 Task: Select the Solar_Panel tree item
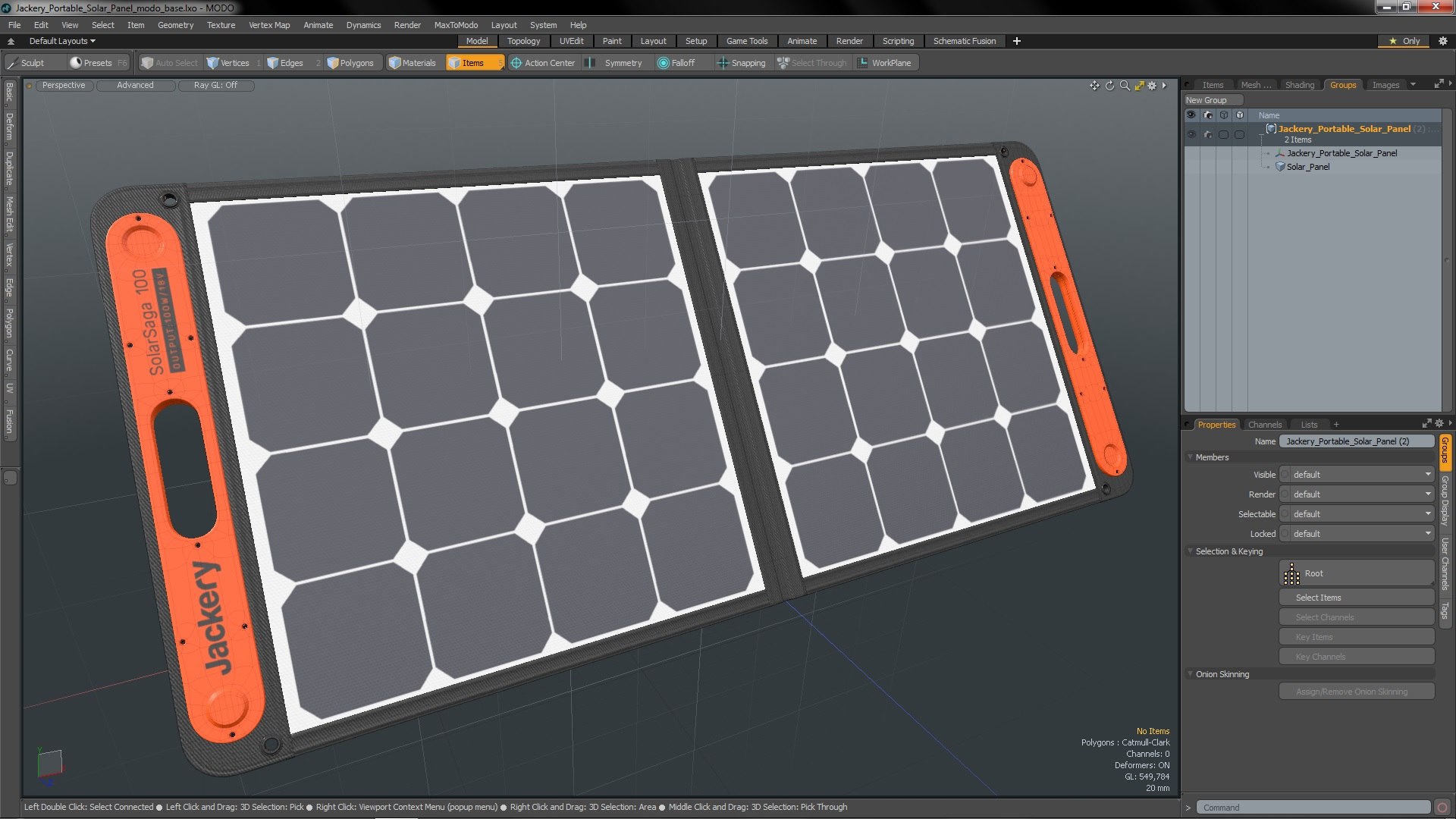(1307, 167)
